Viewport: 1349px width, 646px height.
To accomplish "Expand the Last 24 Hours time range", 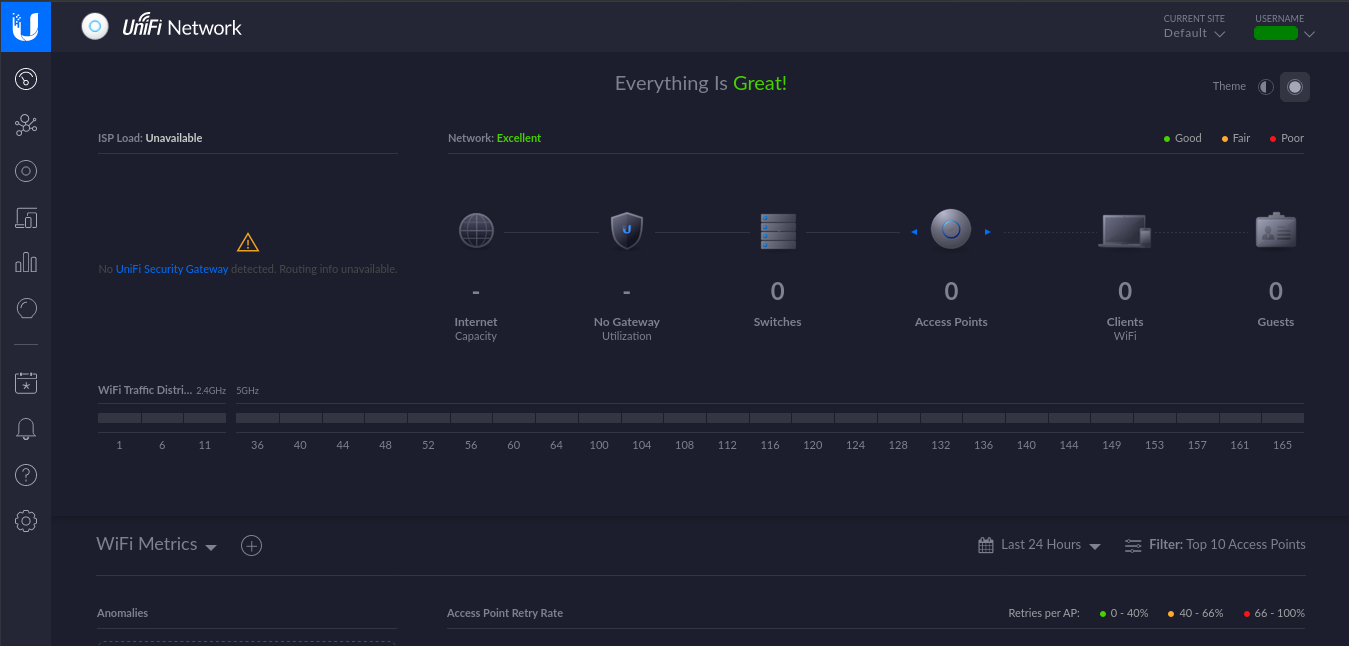I will click(x=1040, y=545).
